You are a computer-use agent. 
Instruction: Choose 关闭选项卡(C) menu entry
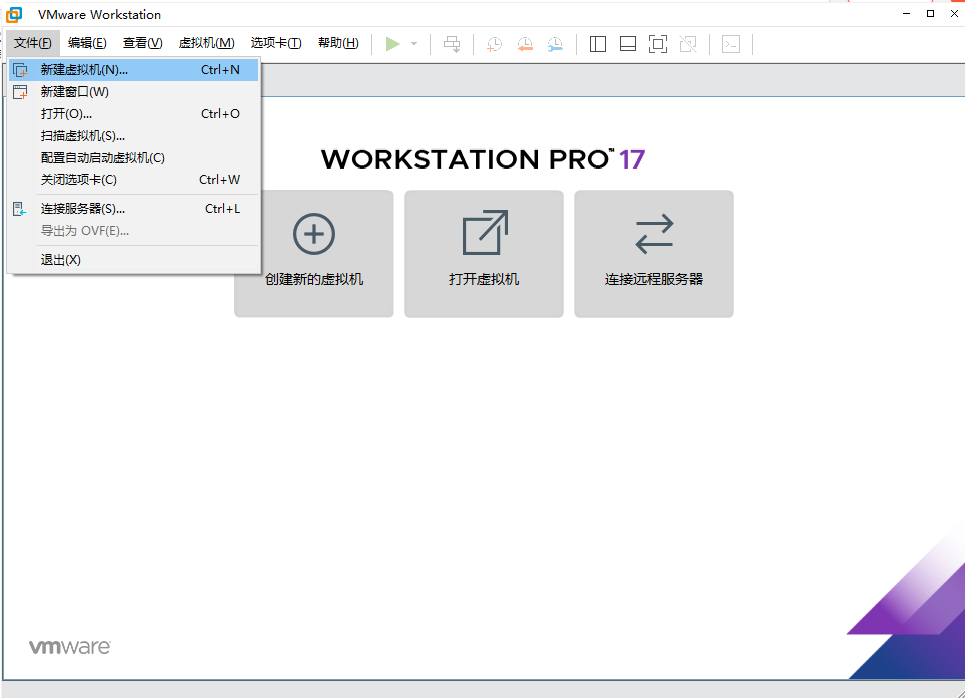134,180
